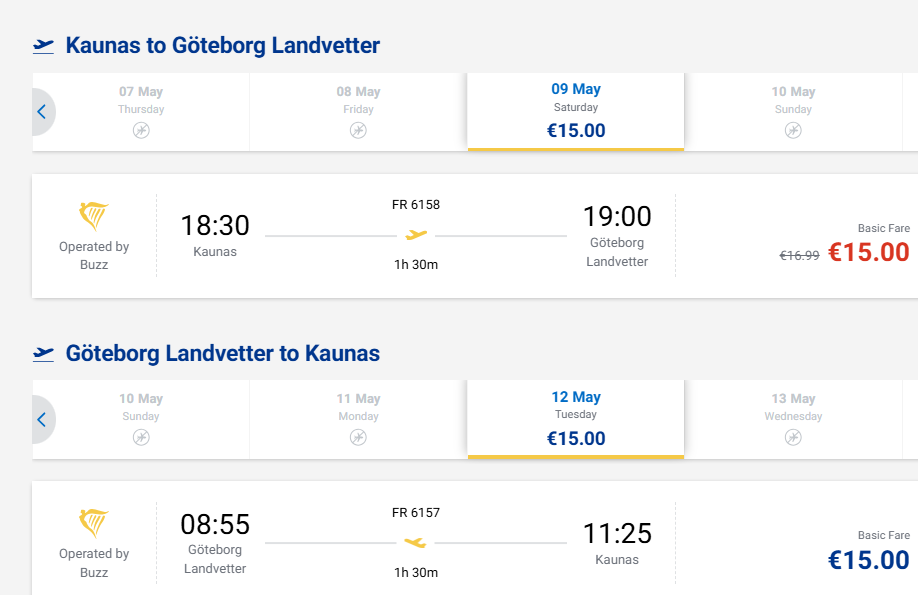The width and height of the screenshot is (918, 595).
Task: Click no-flight icon under 10 May Sunday outbound
Action: [793, 130]
